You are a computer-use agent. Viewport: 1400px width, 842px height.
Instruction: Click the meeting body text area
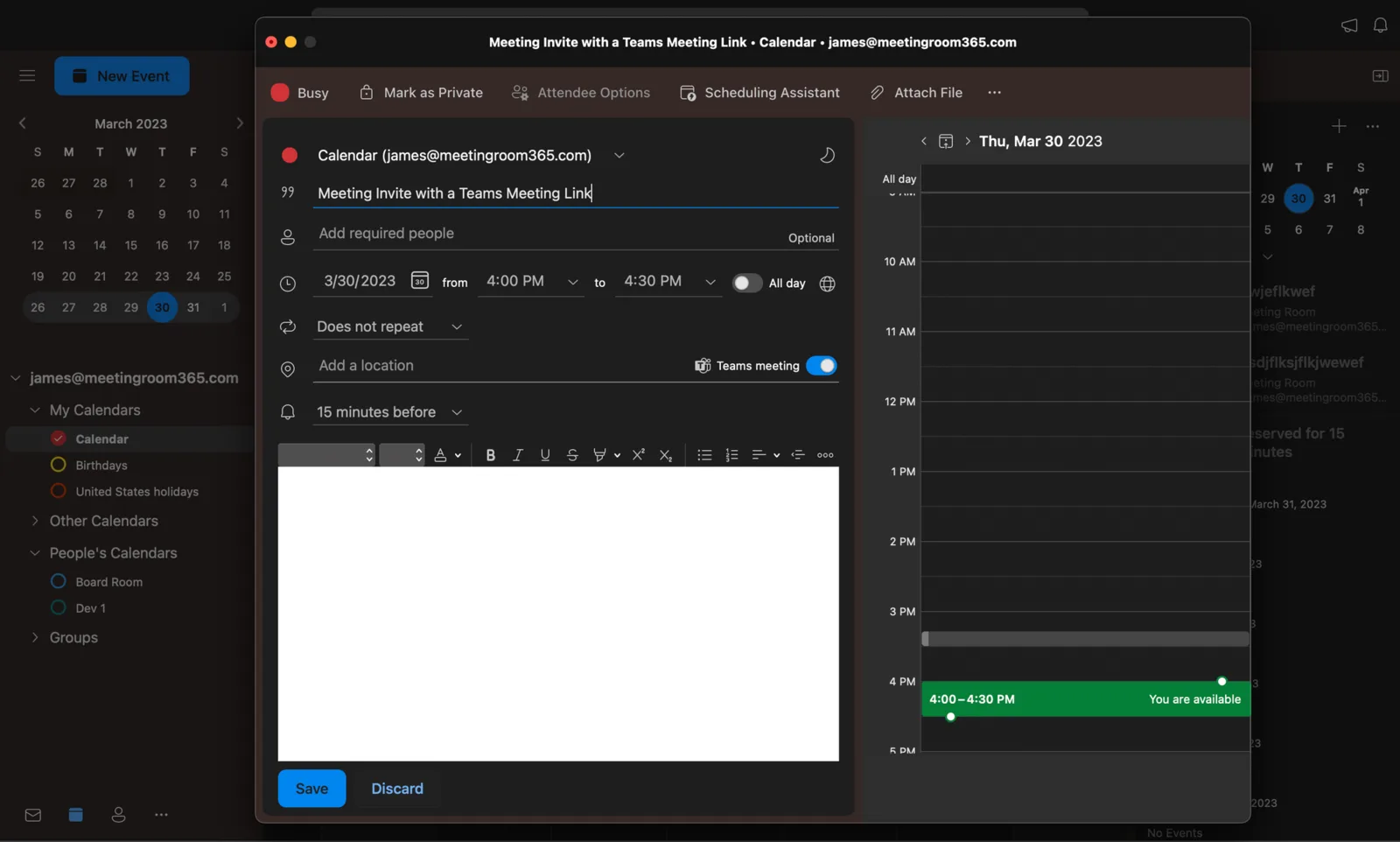pyautogui.click(x=558, y=614)
